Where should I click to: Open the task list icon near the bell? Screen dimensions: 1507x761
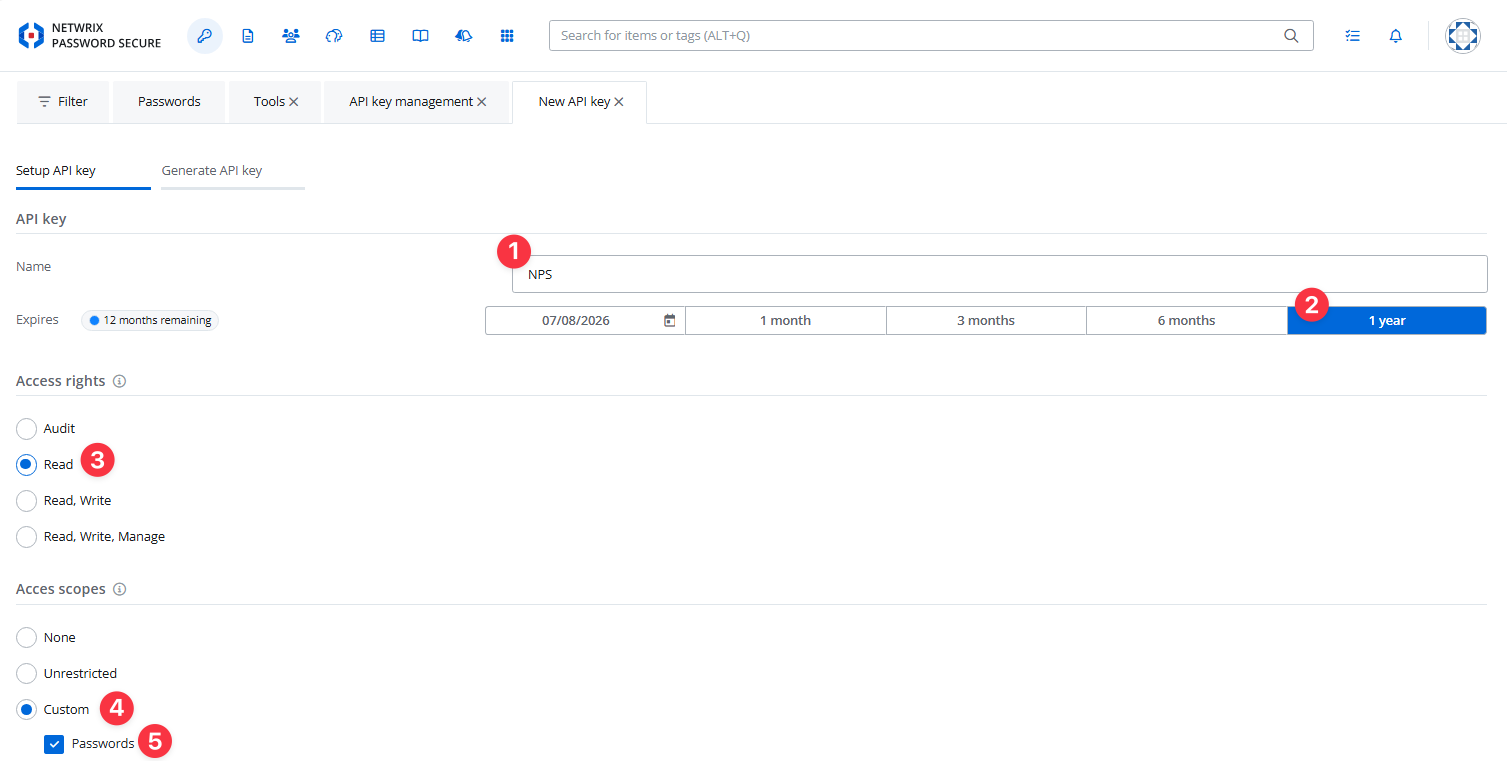[x=1352, y=35]
